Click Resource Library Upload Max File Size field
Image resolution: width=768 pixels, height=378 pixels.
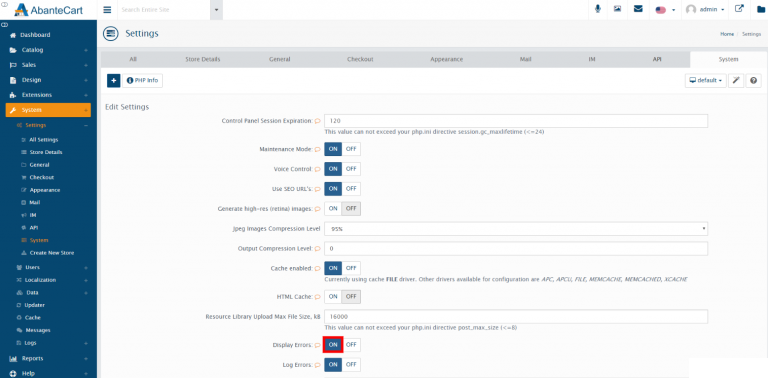pos(516,317)
